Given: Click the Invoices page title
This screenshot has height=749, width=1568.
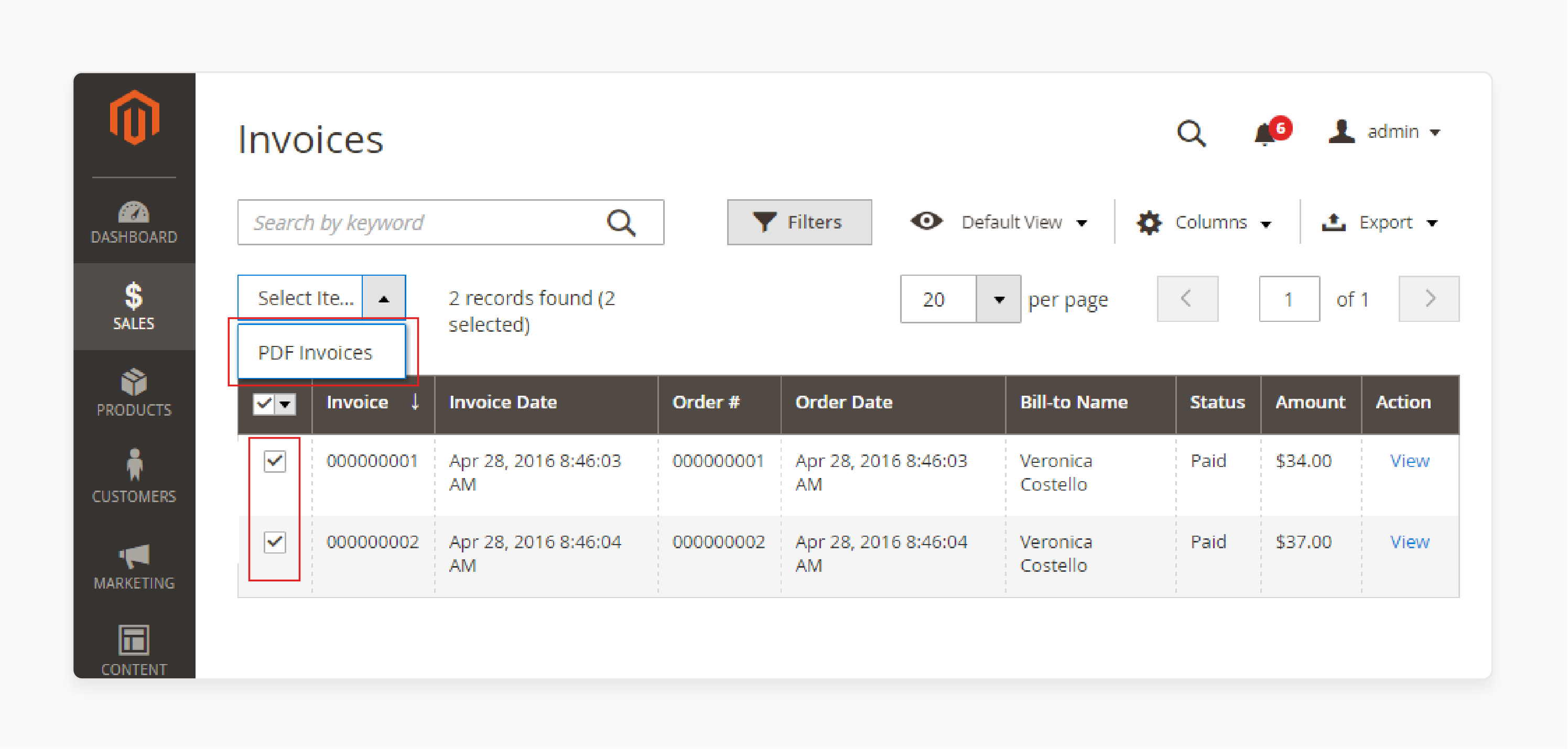Looking at the screenshot, I should (x=310, y=139).
